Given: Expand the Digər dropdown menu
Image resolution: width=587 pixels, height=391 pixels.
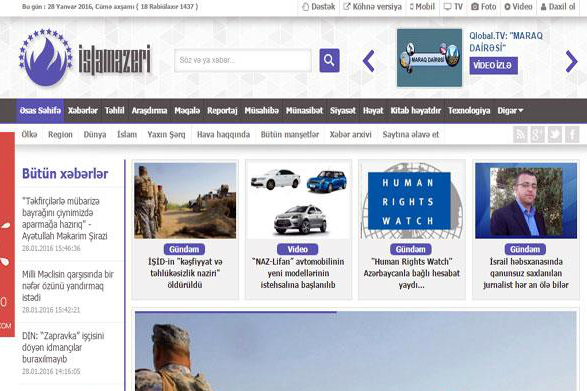Looking at the screenshot, I should [510, 110].
